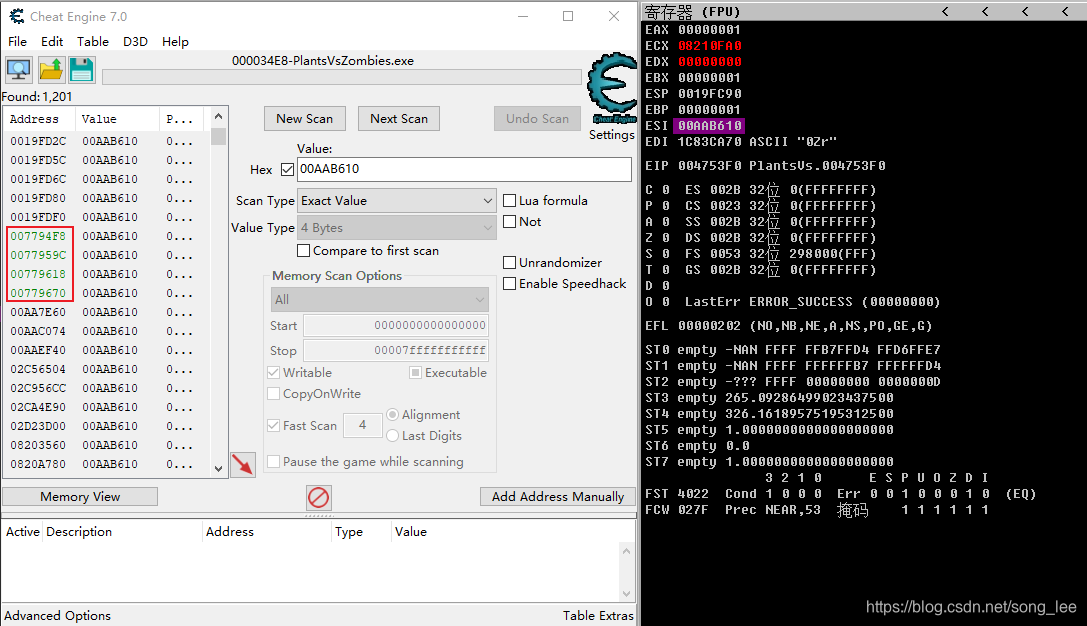Click the Address column header in results

[34, 119]
